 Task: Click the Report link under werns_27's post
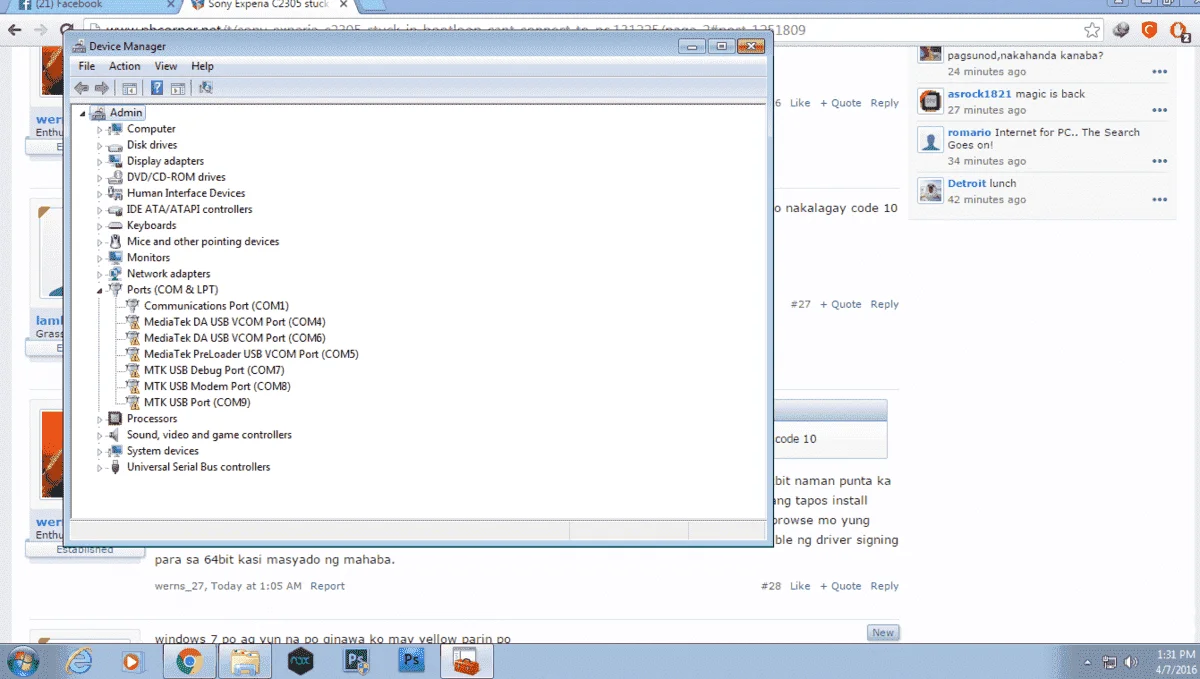pos(327,586)
